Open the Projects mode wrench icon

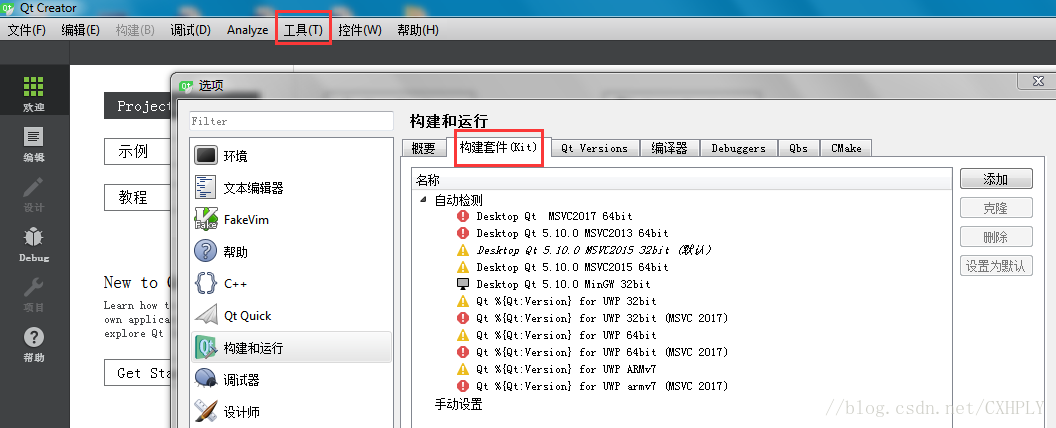pyautogui.click(x=34, y=287)
